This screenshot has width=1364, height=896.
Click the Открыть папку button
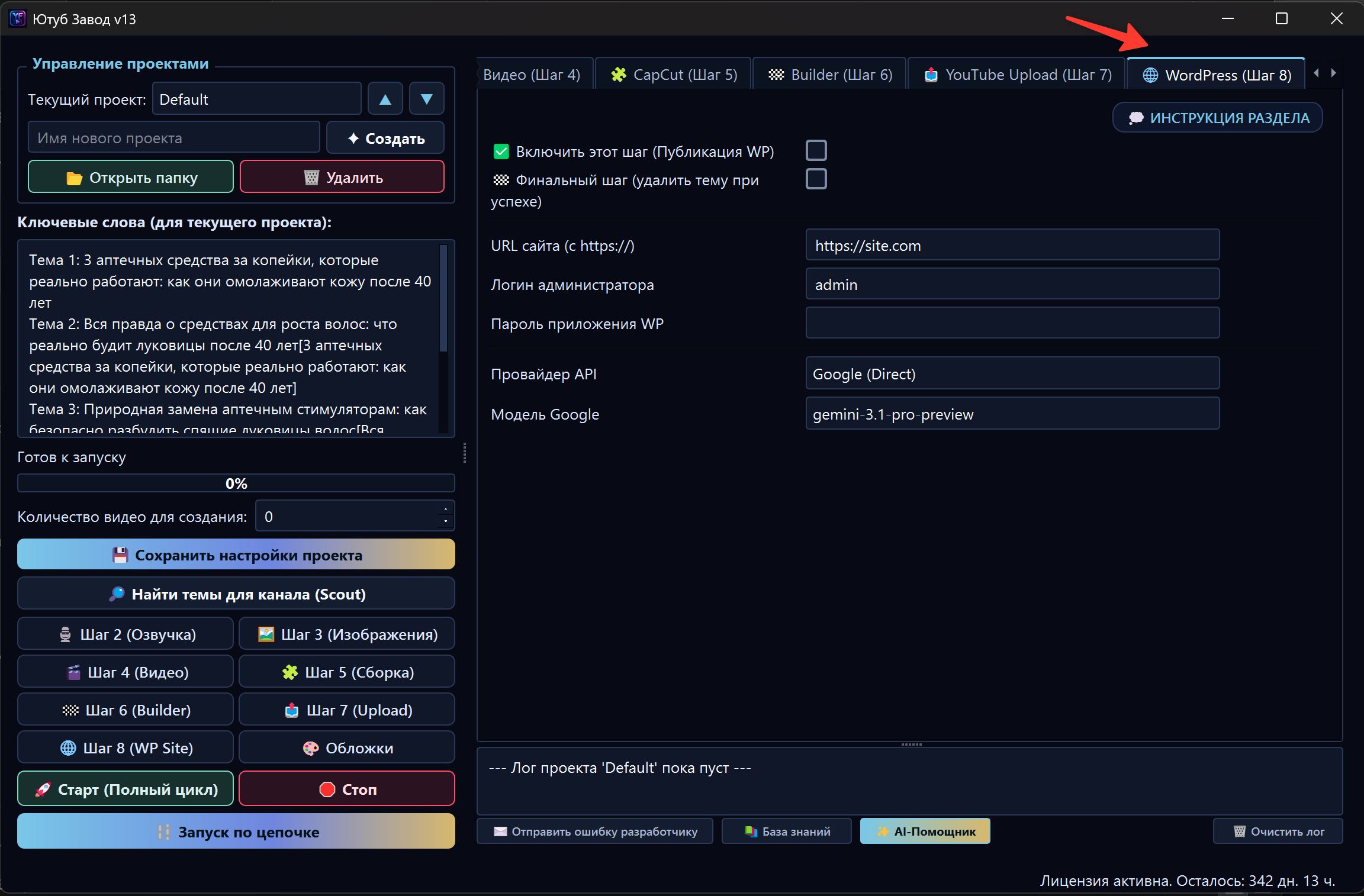[131, 177]
